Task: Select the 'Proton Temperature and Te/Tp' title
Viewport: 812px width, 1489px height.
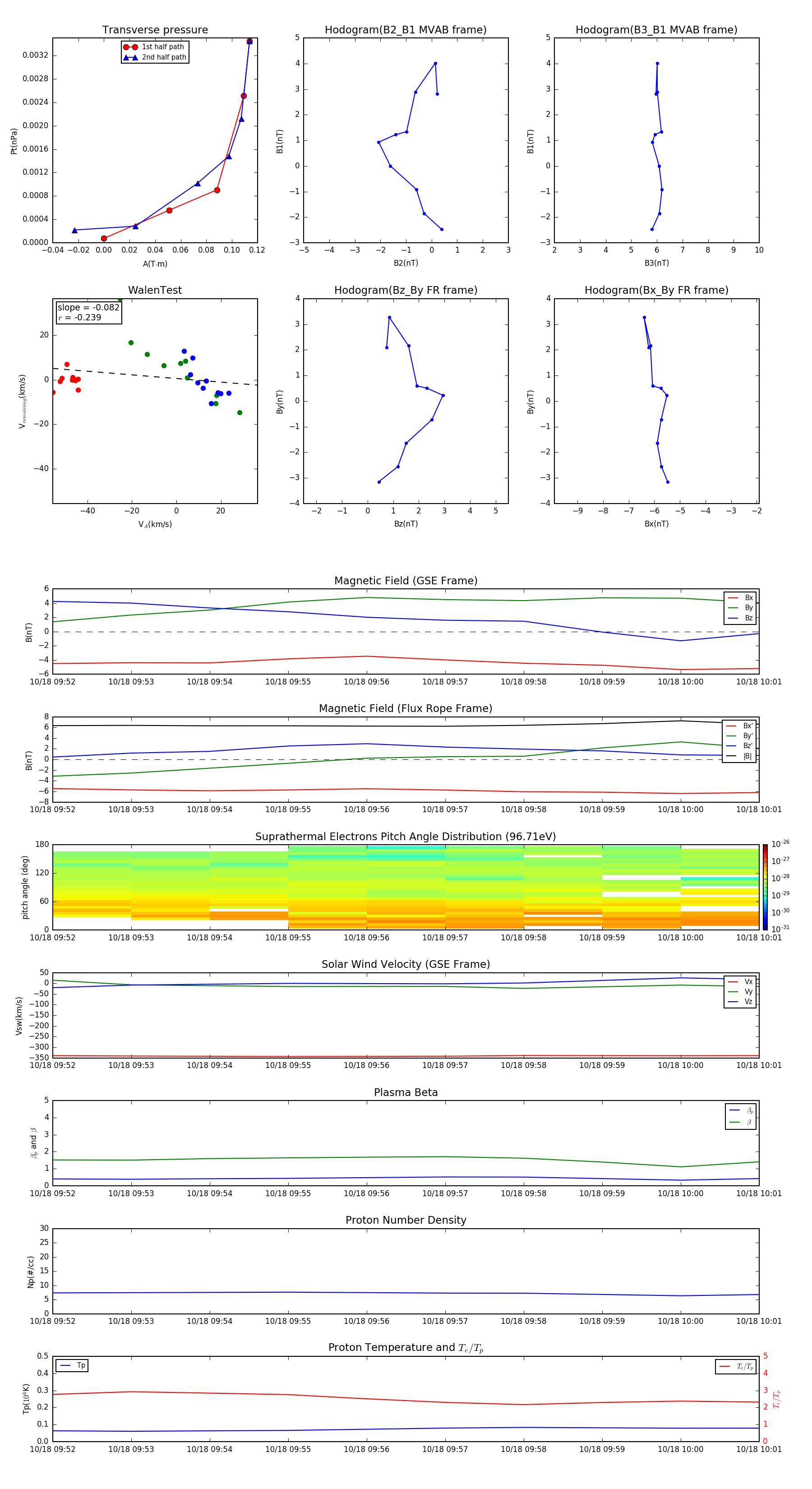Action: tap(406, 1348)
